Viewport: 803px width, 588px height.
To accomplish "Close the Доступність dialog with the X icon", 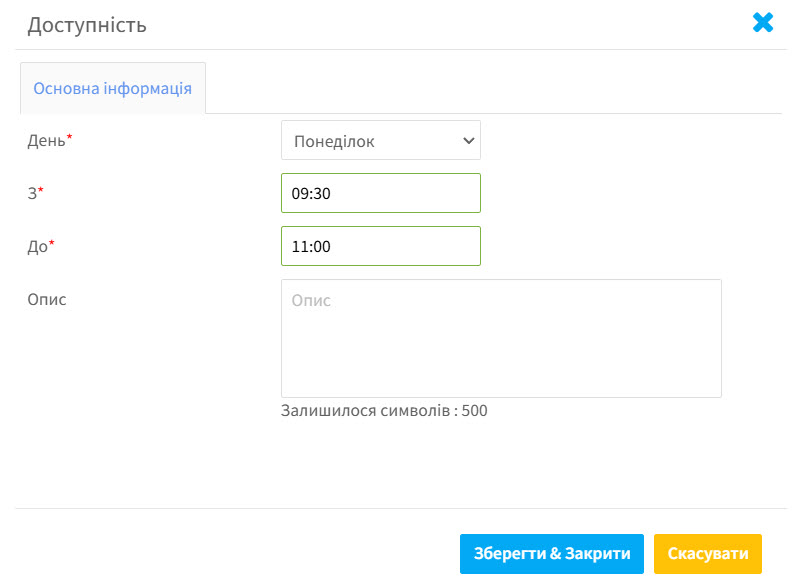I will (x=763, y=23).
